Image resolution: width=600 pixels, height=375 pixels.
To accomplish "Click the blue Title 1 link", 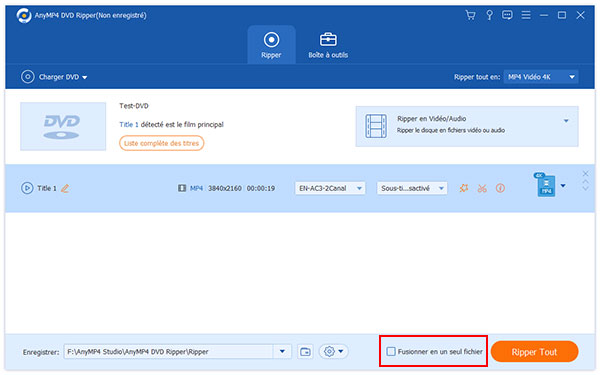I will (x=129, y=124).
